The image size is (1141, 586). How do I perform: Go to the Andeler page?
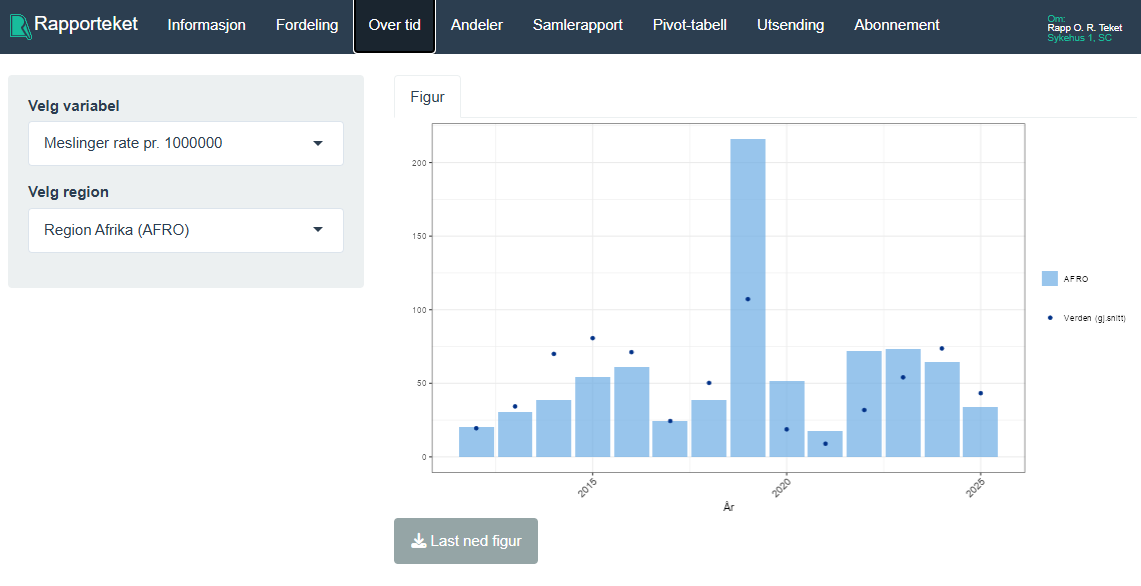(x=477, y=25)
